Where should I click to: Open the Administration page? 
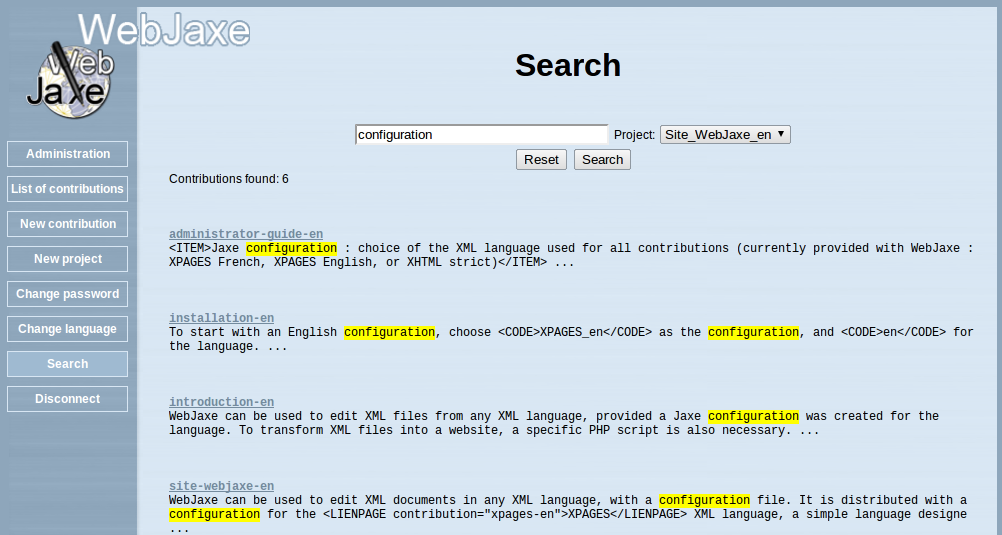(68, 154)
